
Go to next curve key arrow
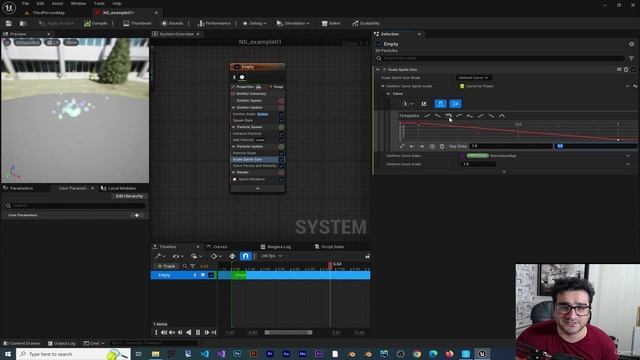[422, 146]
